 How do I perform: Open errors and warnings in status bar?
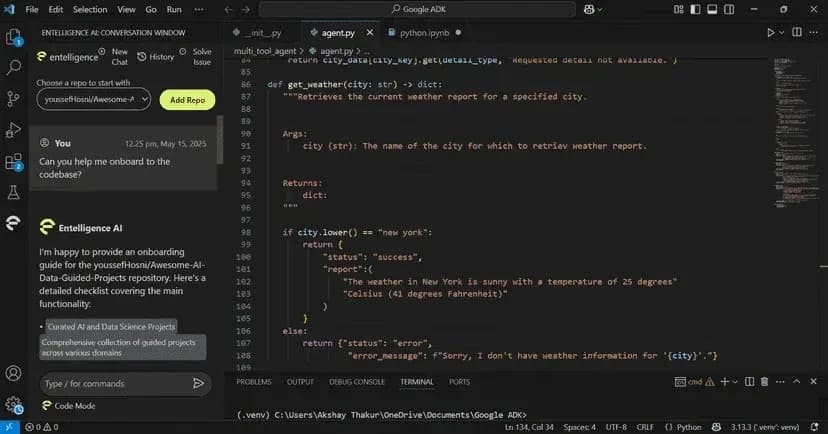[42, 427]
